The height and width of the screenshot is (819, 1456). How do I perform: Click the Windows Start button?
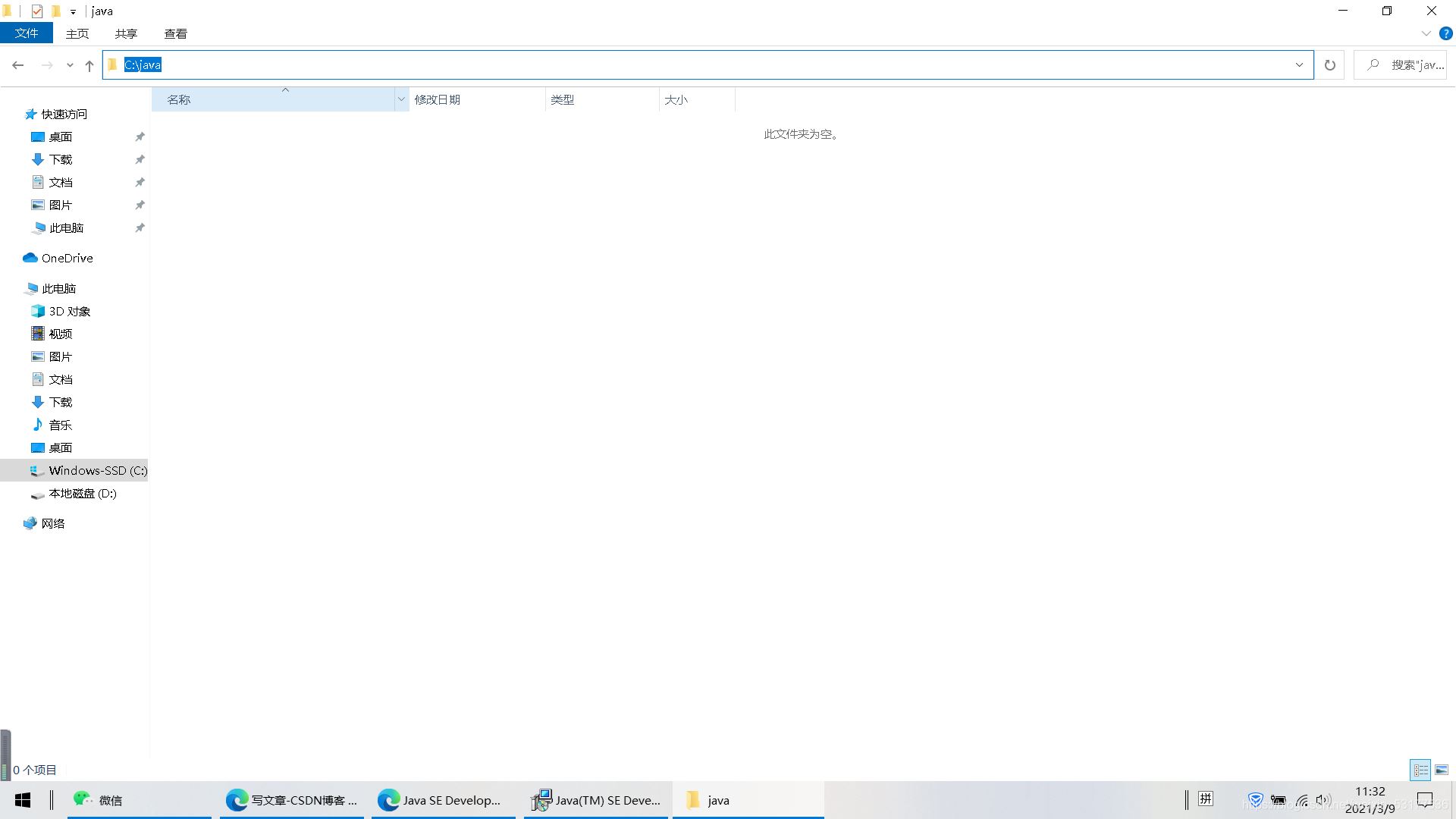tap(23, 800)
